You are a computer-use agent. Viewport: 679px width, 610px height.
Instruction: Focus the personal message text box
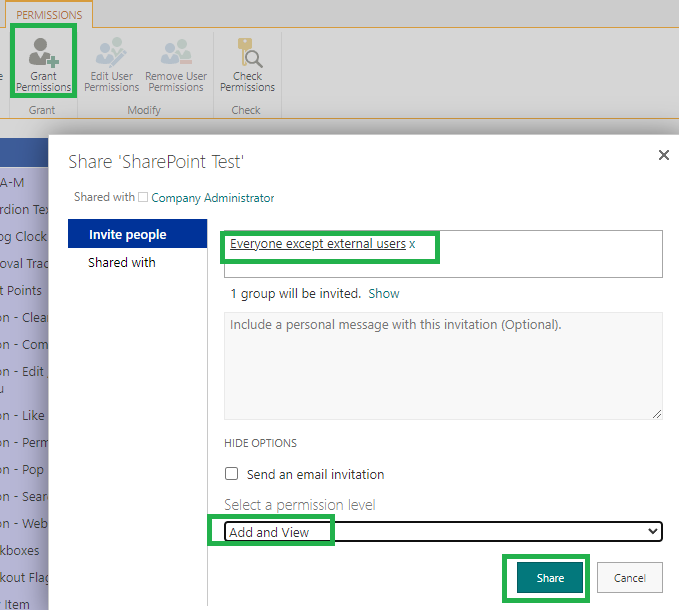click(x=443, y=366)
